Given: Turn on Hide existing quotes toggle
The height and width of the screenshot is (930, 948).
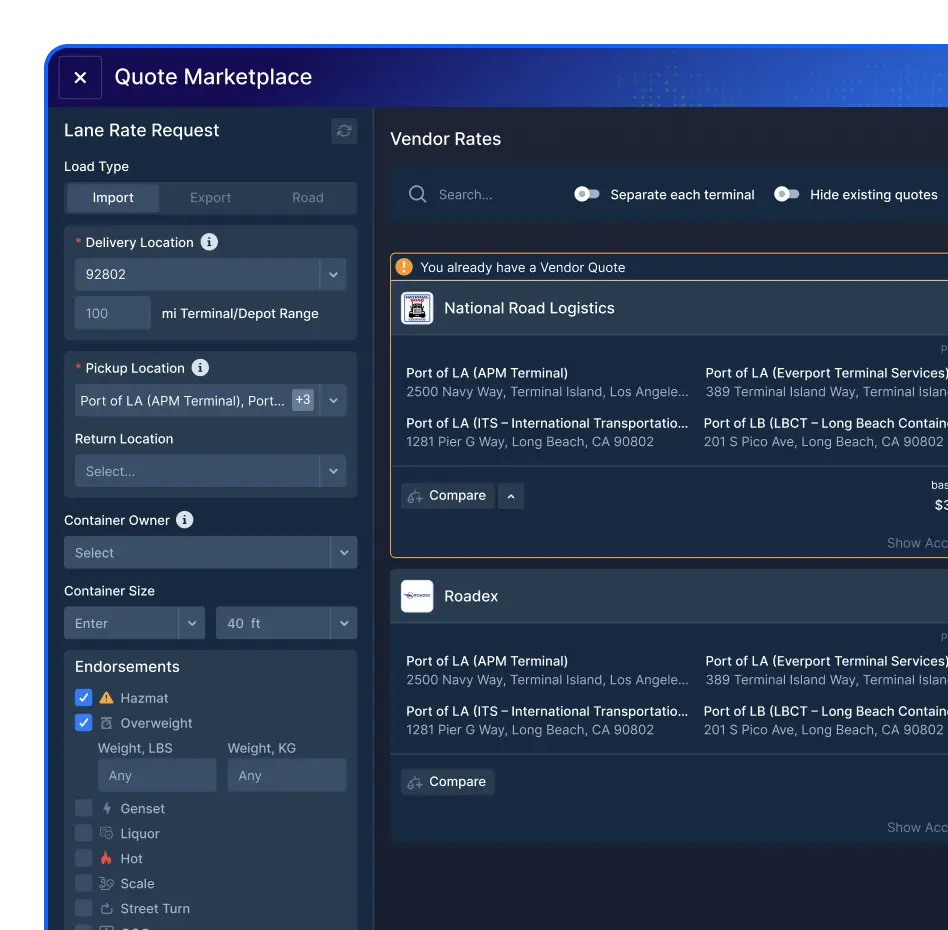Looking at the screenshot, I should point(787,194).
